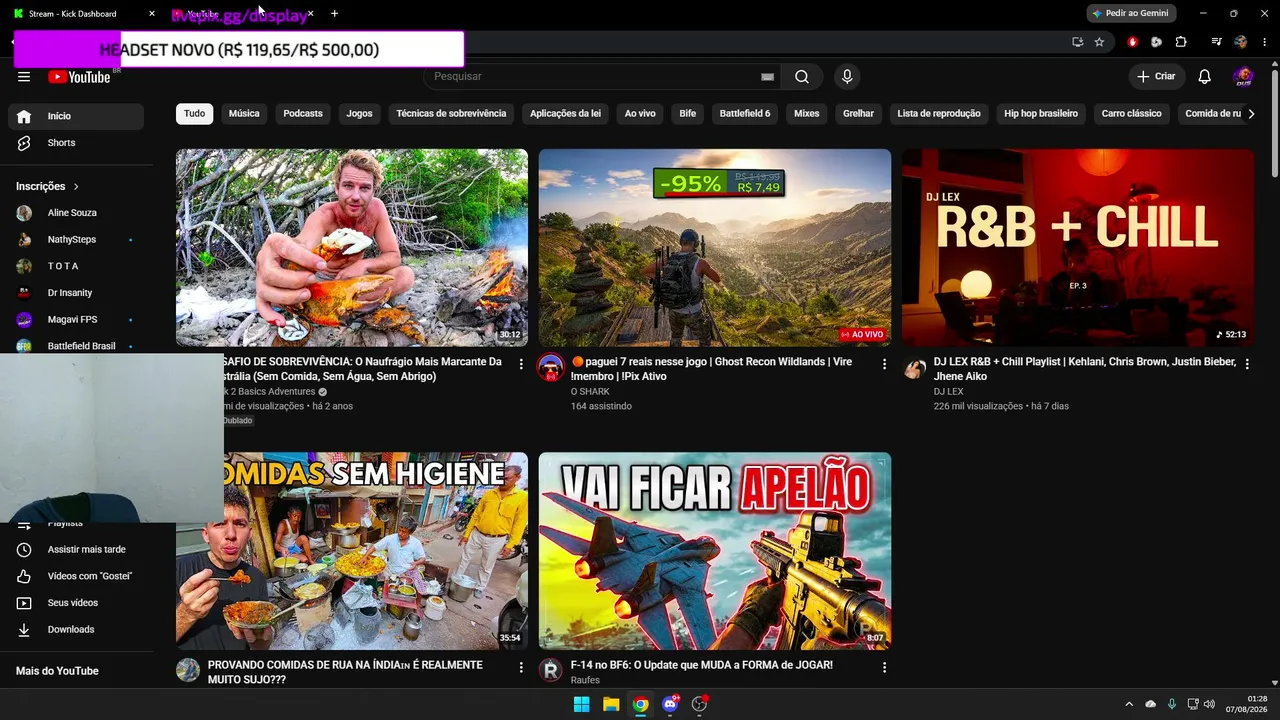Open options for the F-14 no BF6 video
The width and height of the screenshot is (1280, 720).
click(884, 667)
